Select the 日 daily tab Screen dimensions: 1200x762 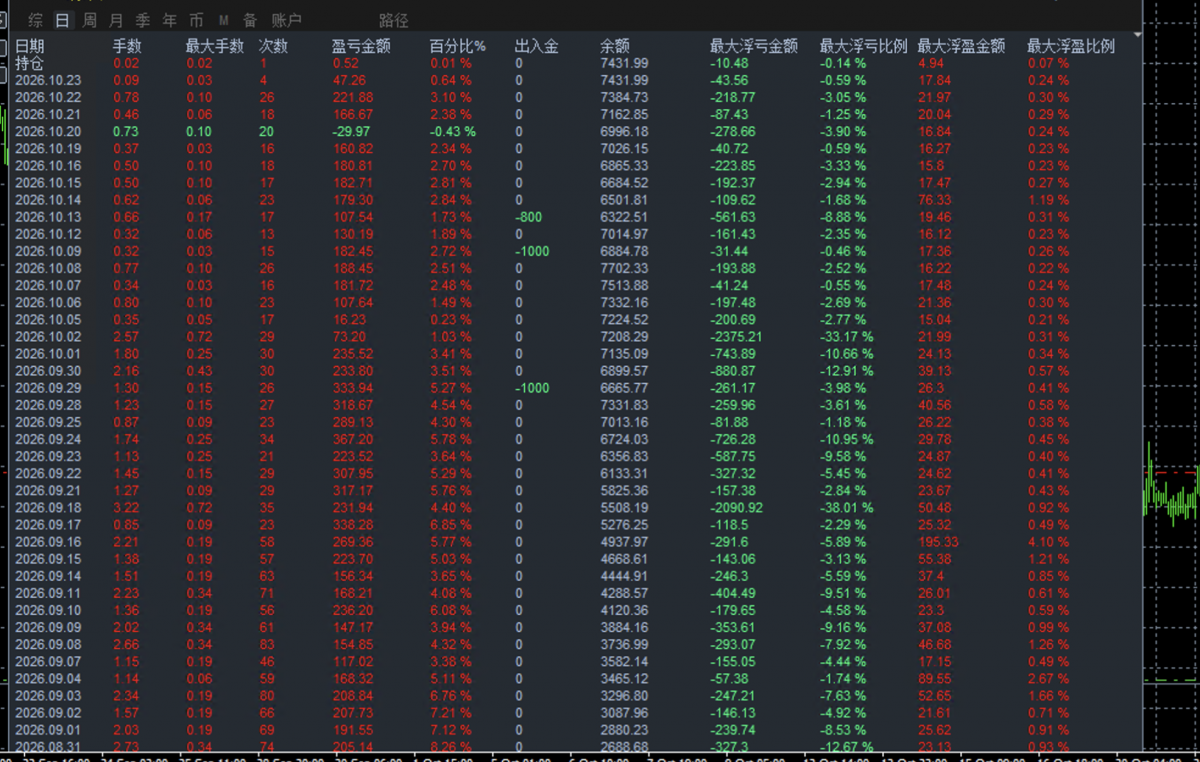pos(63,20)
